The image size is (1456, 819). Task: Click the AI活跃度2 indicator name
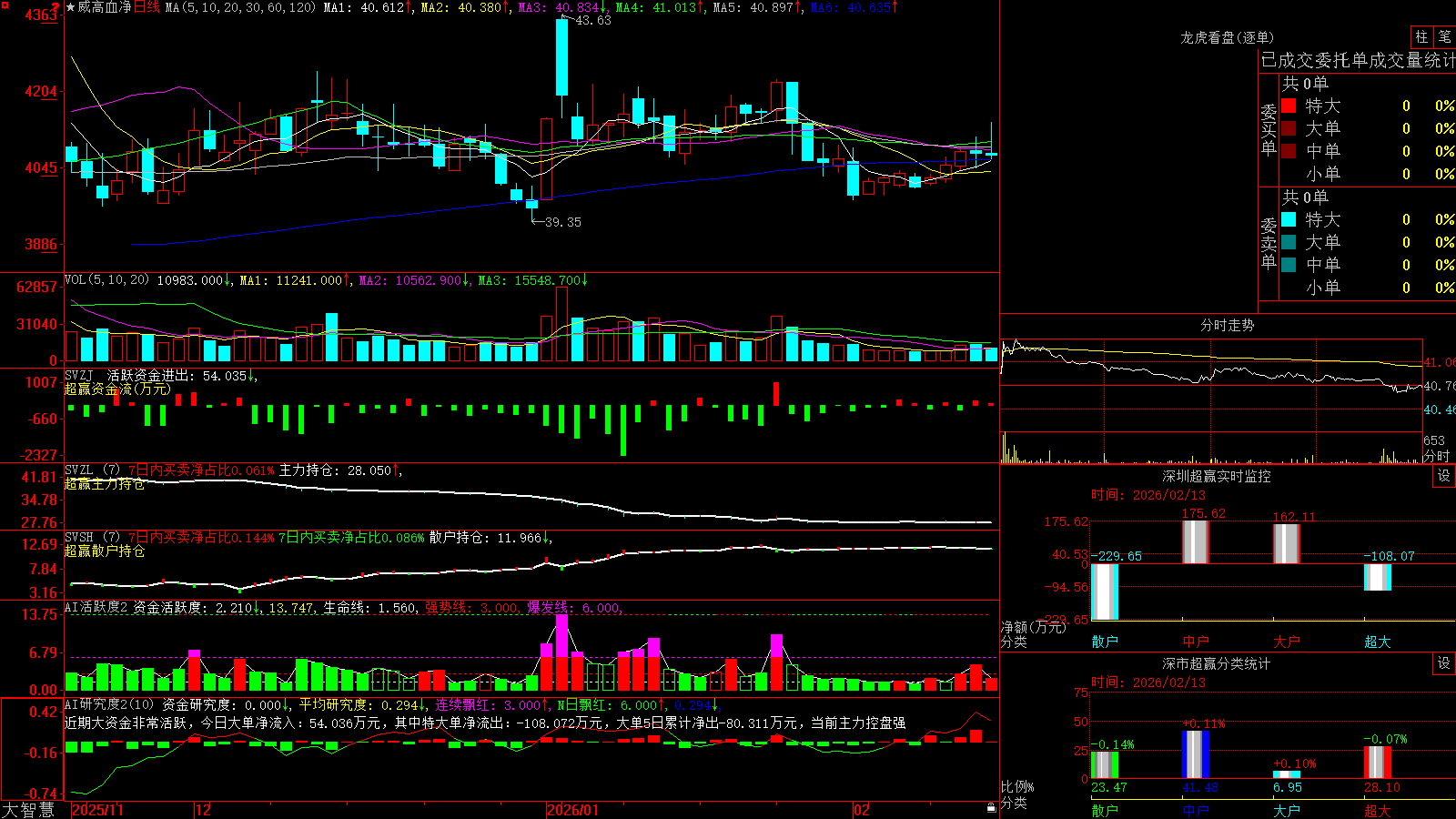click(96, 608)
